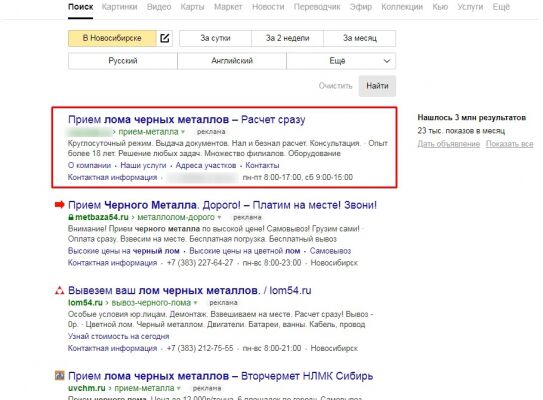The width and height of the screenshot is (543, 400).
Task: Expand arrow after вывоз-черного-лома
Action: tap(195, 303)
